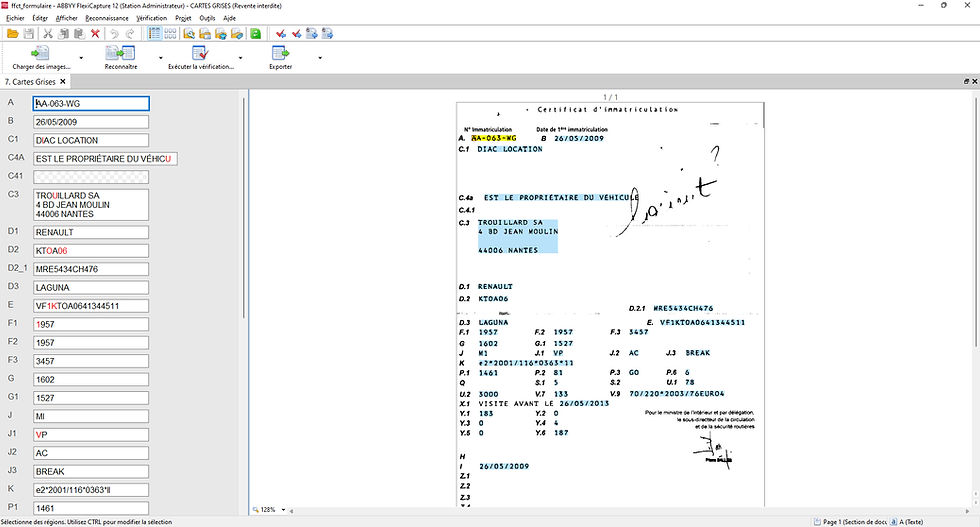
Task: Click the field panel vertical scrollbar
Action: pos(243,206)
